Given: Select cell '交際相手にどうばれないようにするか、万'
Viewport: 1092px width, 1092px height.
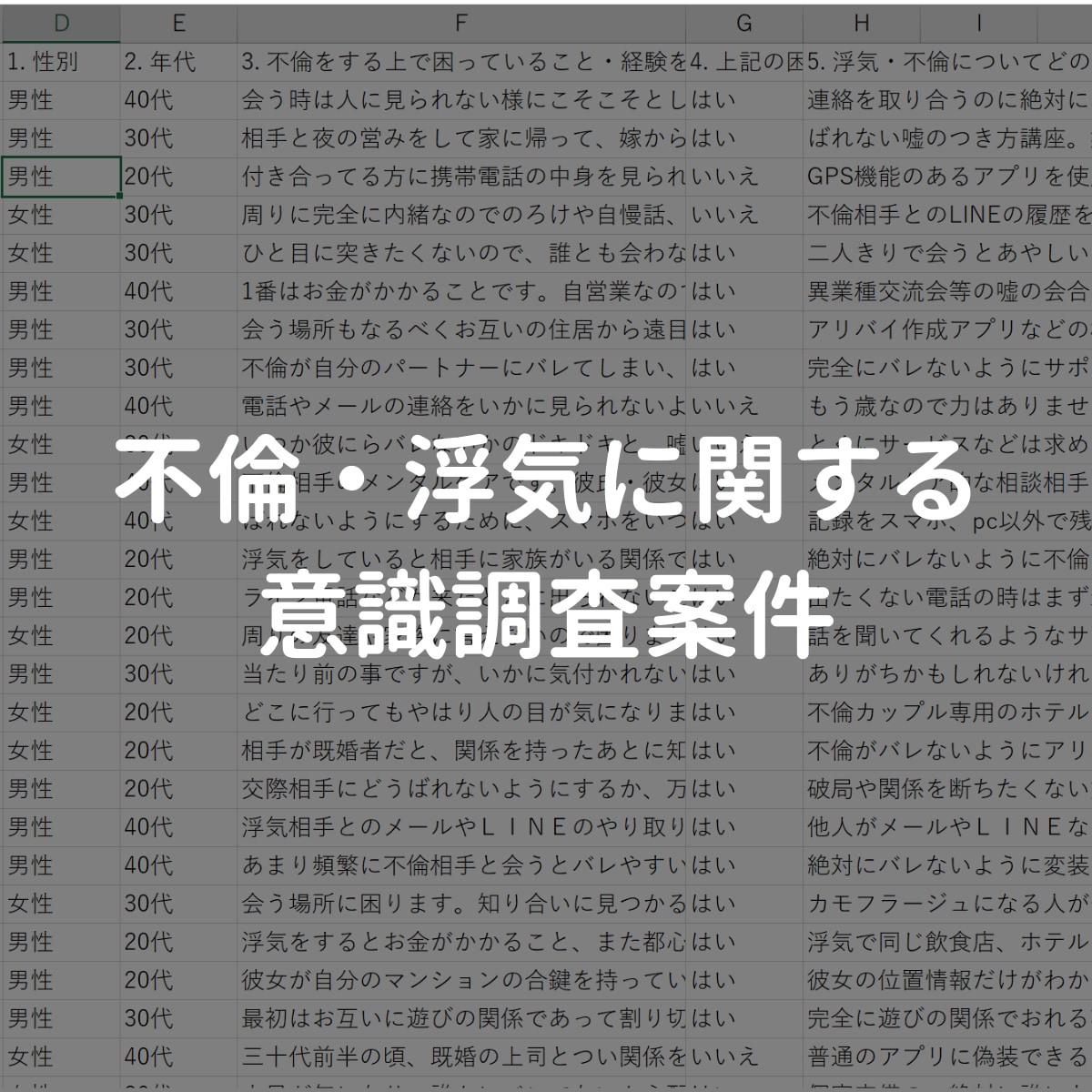Looking at the screenshot, I should click(461, 788).
